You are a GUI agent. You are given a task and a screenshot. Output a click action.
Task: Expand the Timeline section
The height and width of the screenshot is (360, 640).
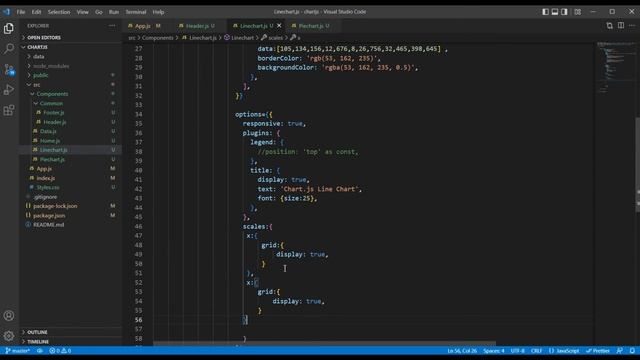[70, 342]
